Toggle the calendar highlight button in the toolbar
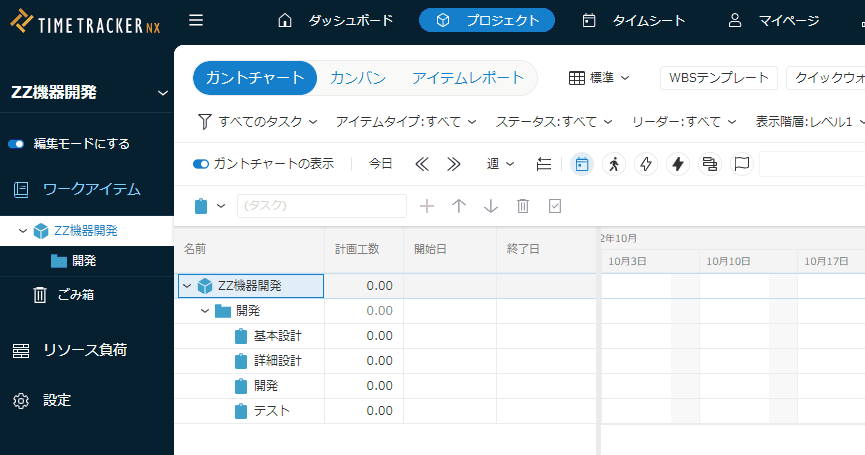Viewport: 865px width, 455px height. point(581,164)
